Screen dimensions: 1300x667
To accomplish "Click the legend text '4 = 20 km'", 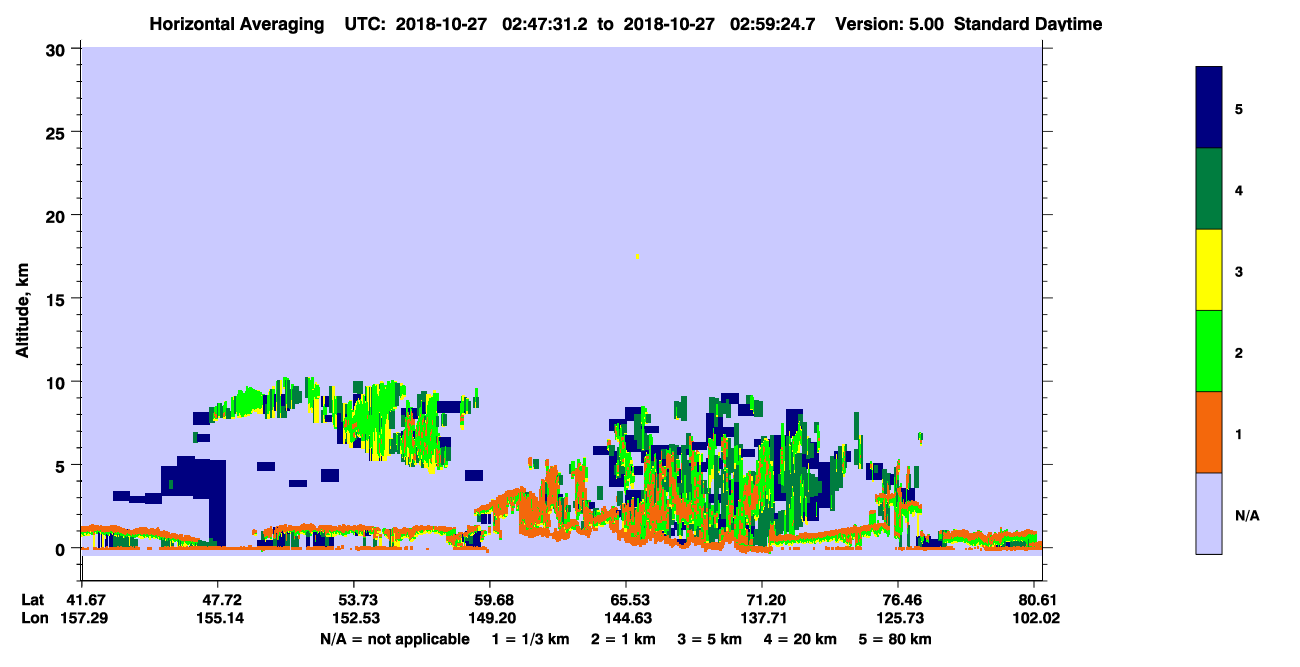I will tap(800, 639).
